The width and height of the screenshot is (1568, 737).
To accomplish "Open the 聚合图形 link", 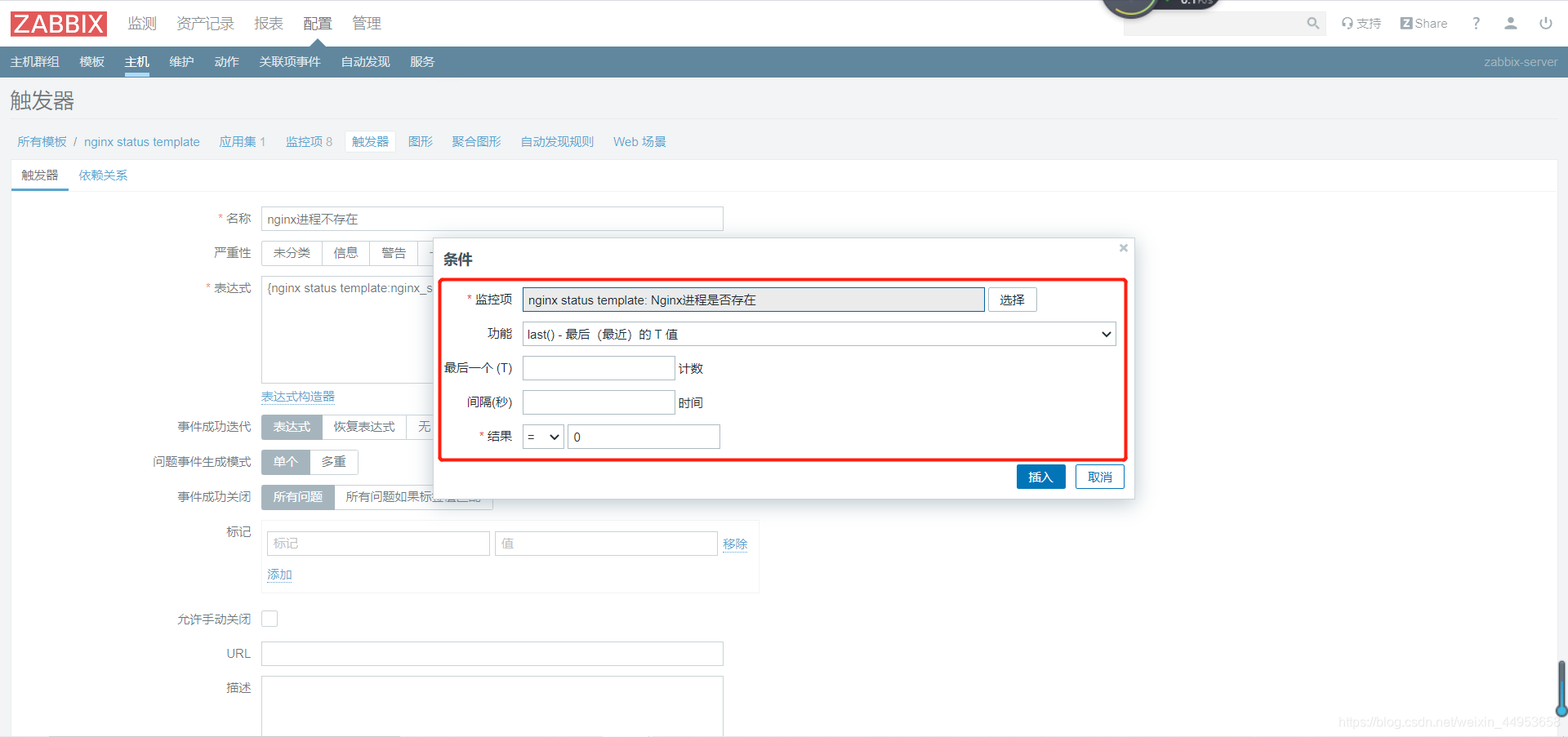I will (477, 142).
